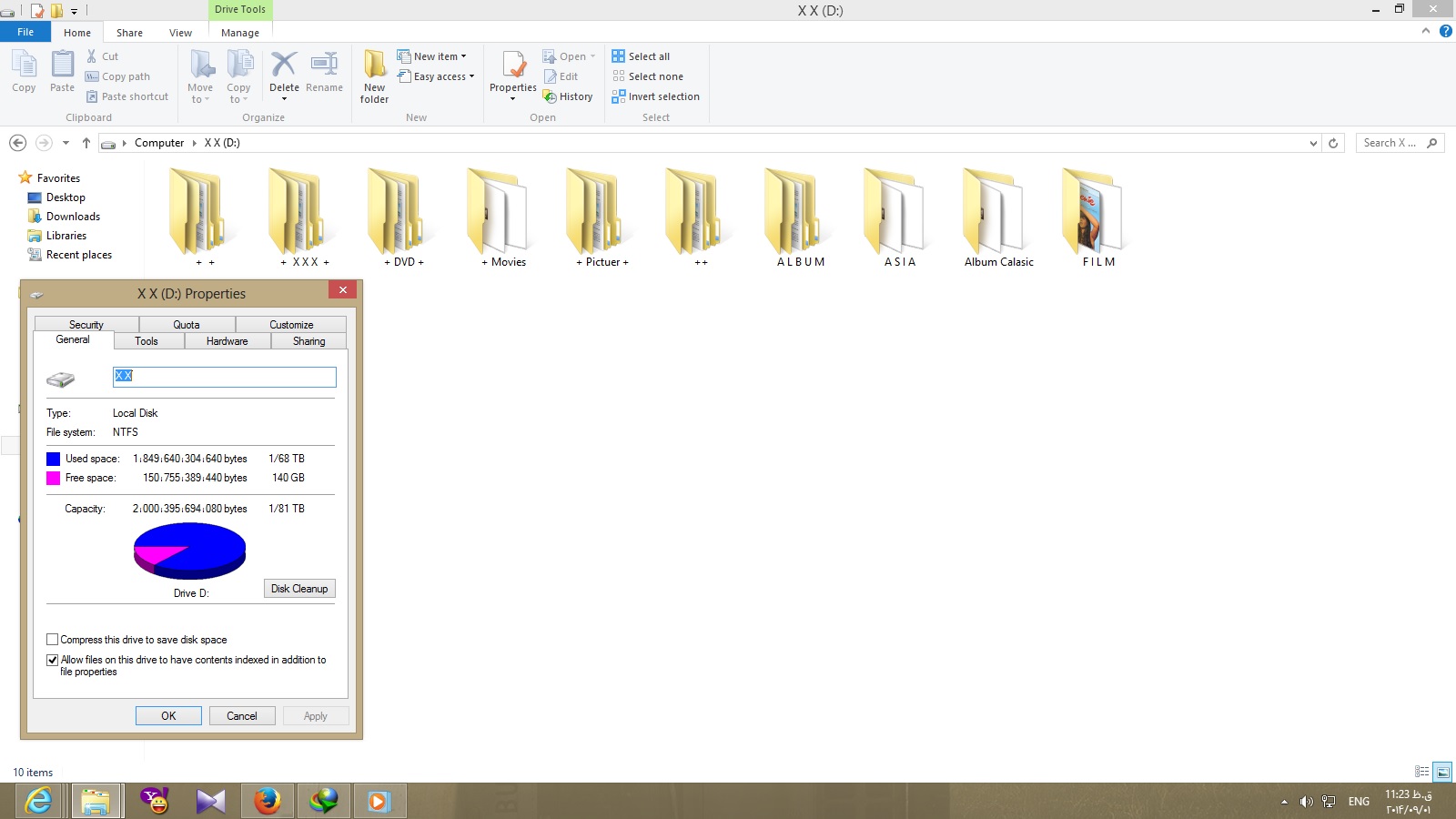Collapse the ribbon with the chevron
The height and width of the screenshot is (819, 1456).
pos(1426,31)
